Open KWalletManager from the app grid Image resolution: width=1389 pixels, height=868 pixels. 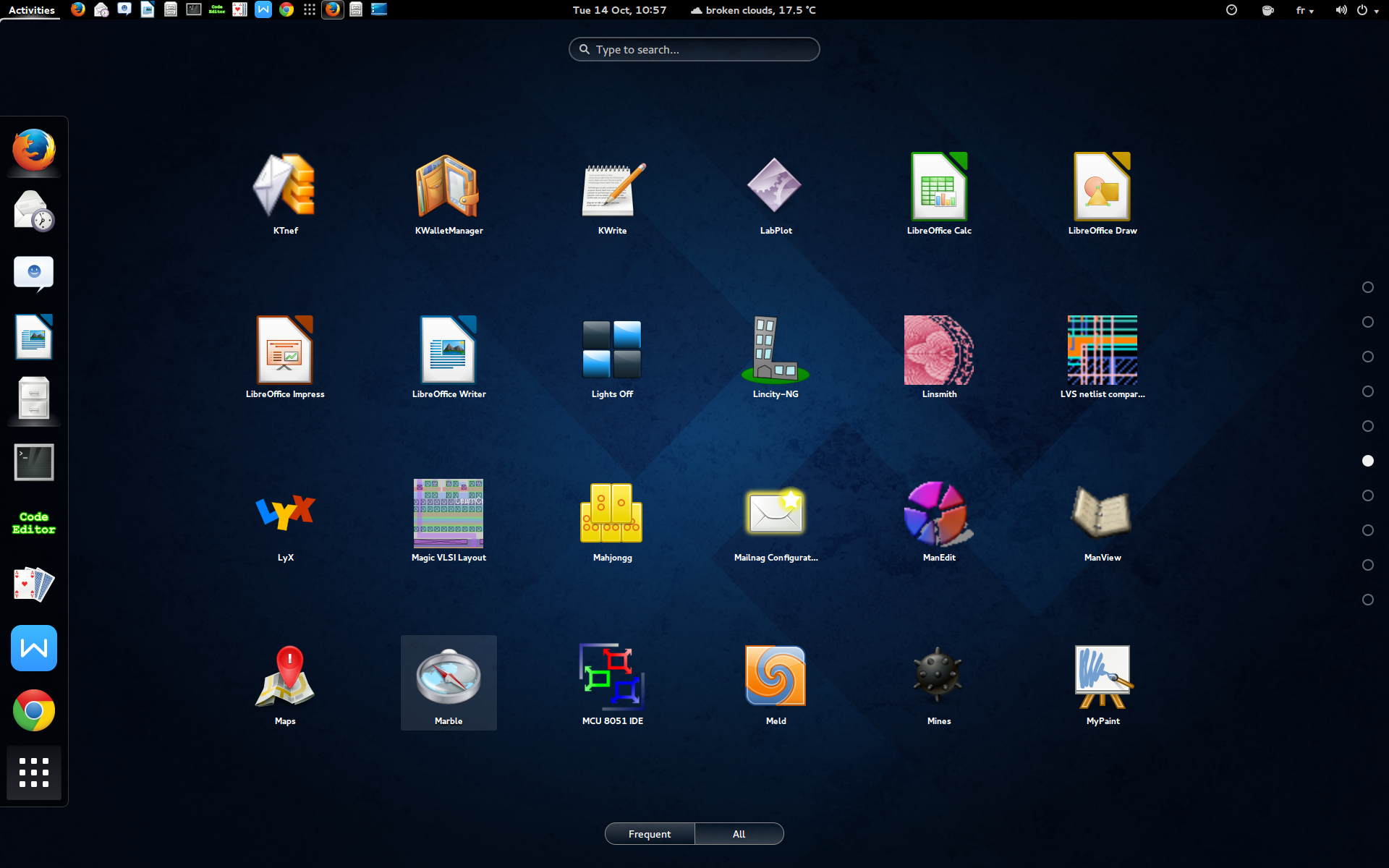449,193
